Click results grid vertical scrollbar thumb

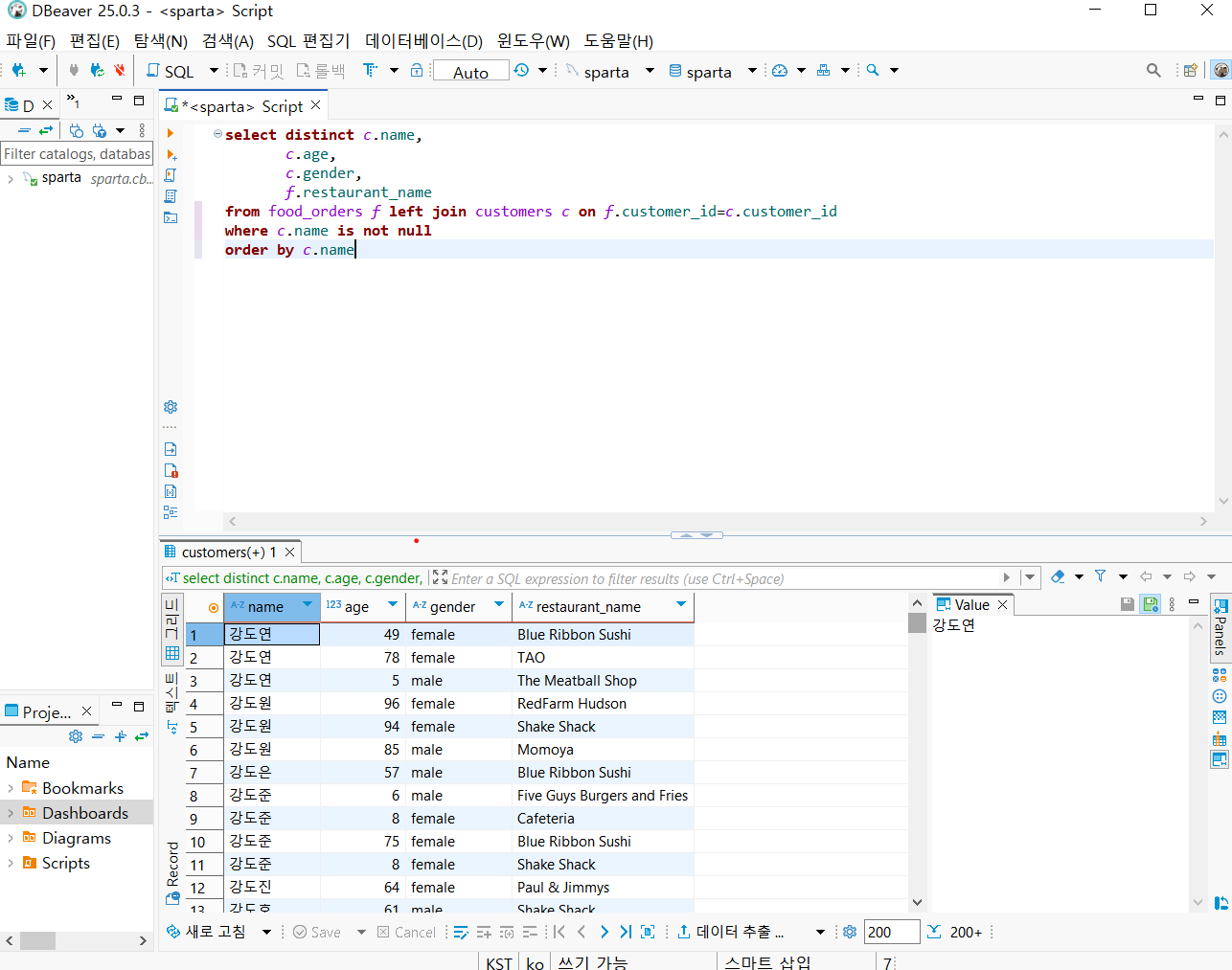click(917, 623)
